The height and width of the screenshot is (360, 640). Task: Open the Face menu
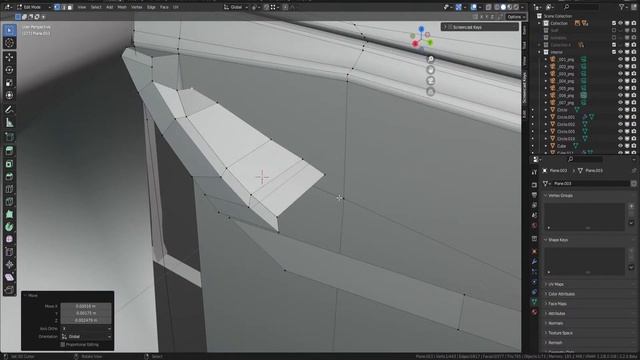pos(164,7)
